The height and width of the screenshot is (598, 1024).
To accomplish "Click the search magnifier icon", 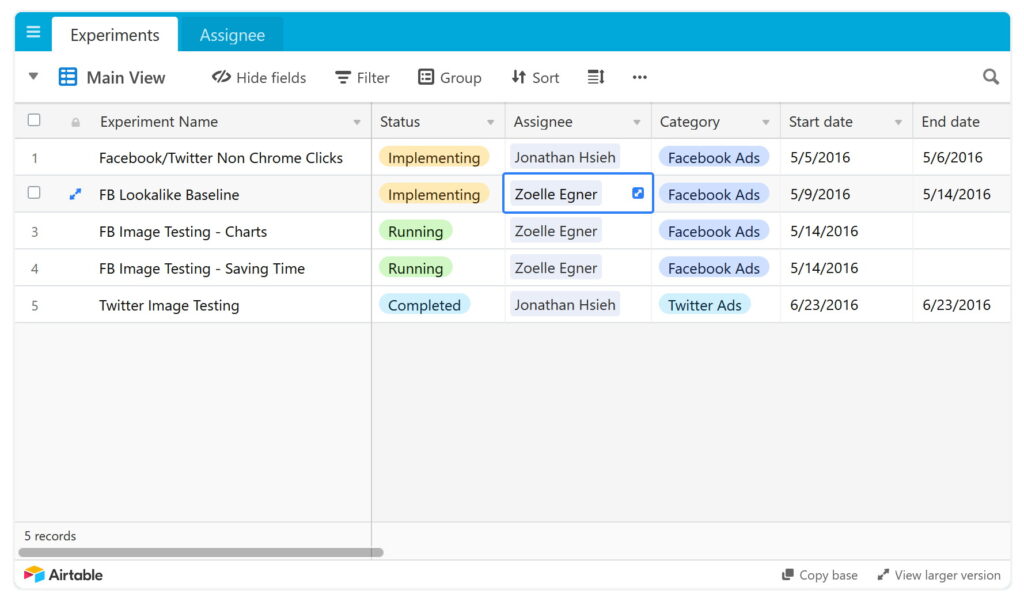I will click(990, 77).
